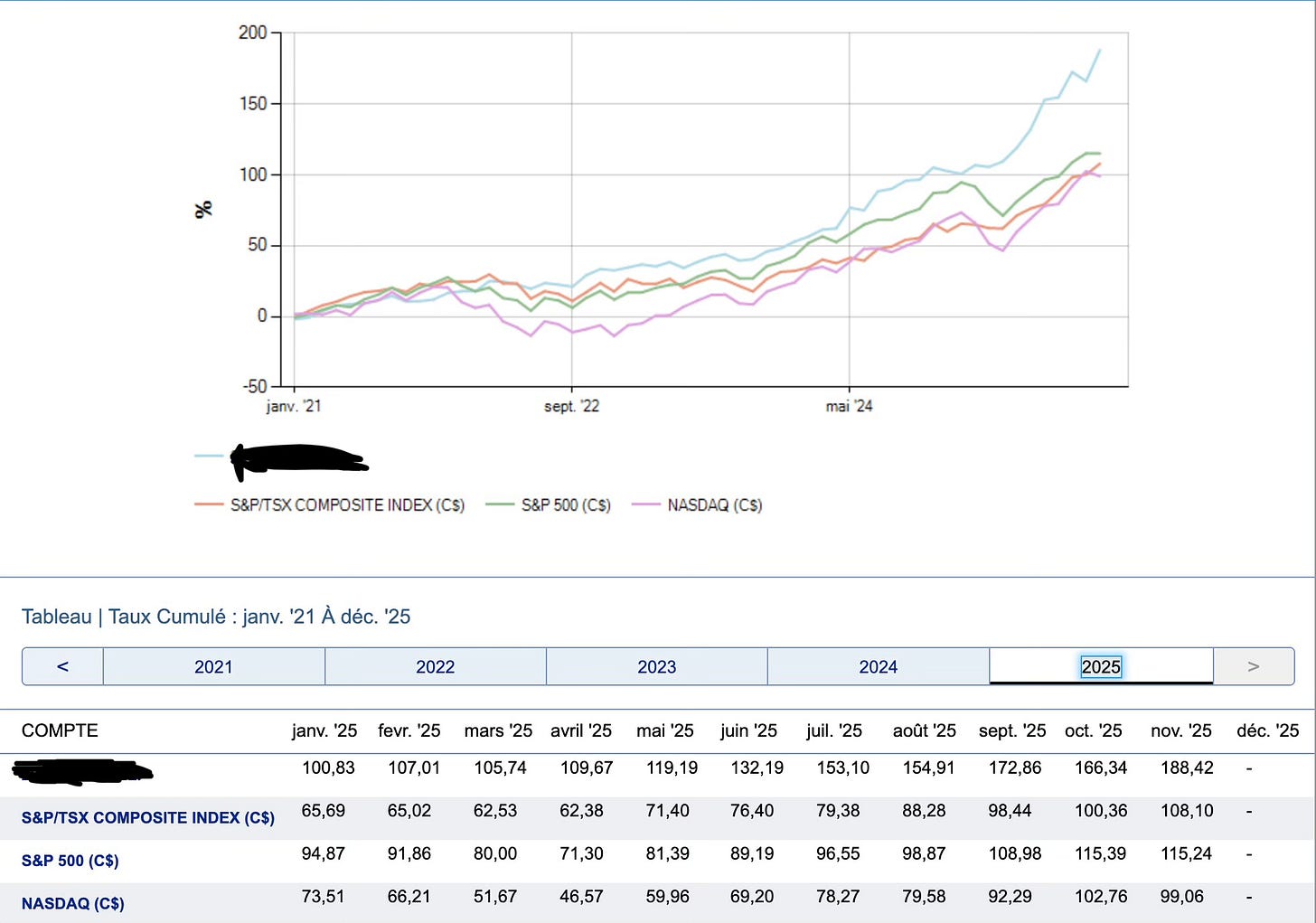Select the account's 188,42 November value
Screen dimensions: 1316x923
(x=1187, y=768)
